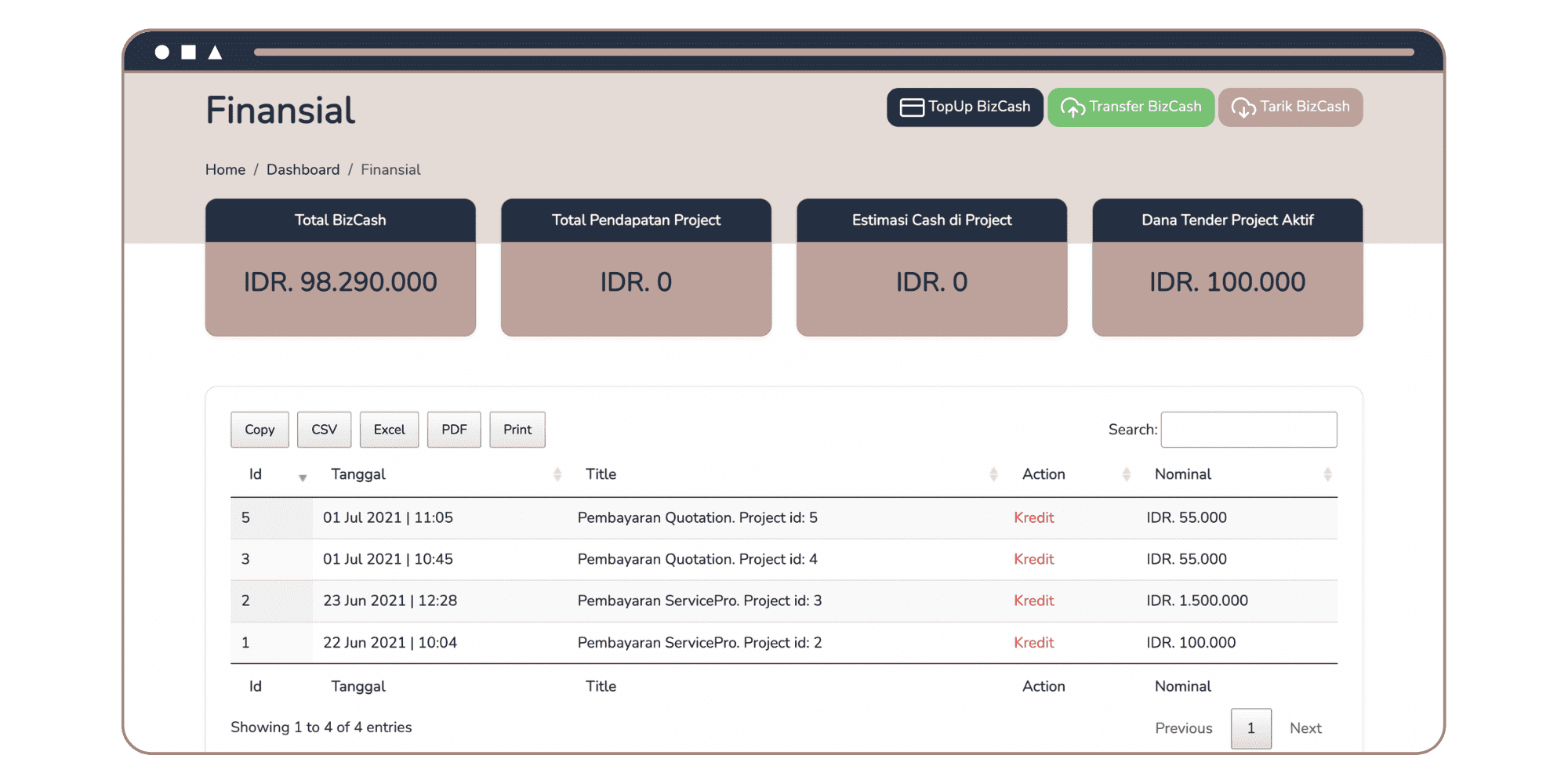This screenshot has height=784, width=1568.
Task: Focus the Search input field
Action: [x=1248, y=430]
